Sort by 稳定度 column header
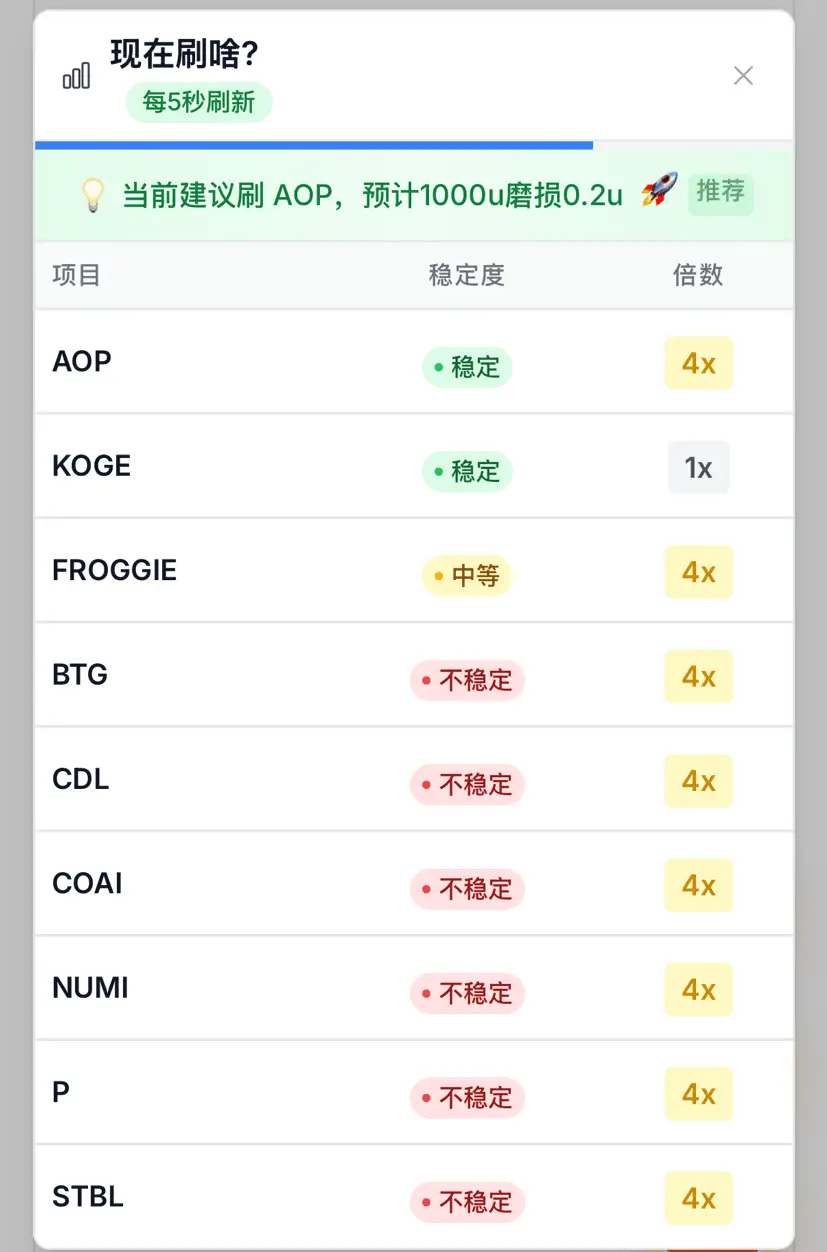This screenshot has width=827, height=1252. 467,275
